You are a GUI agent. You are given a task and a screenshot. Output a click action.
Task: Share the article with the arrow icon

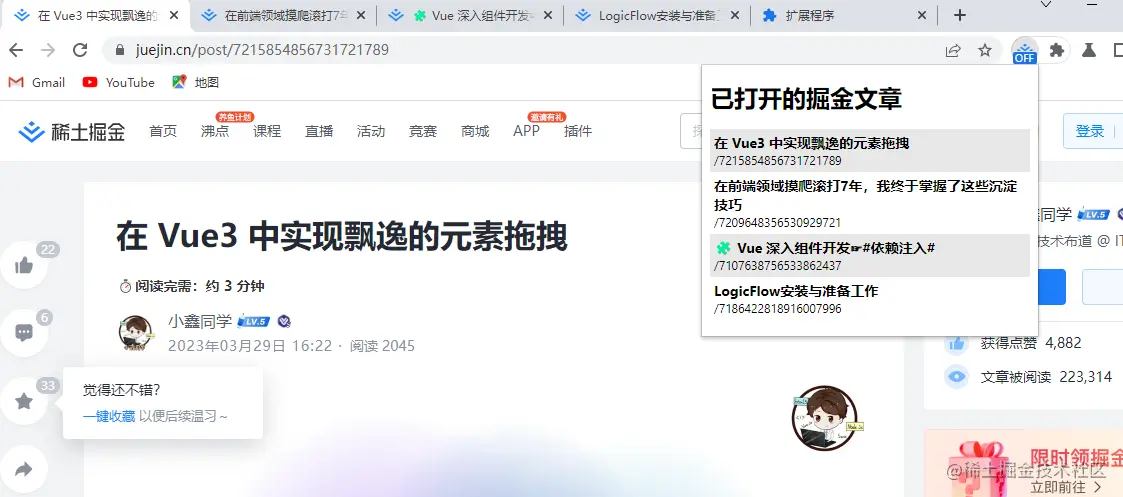(24, 469)
